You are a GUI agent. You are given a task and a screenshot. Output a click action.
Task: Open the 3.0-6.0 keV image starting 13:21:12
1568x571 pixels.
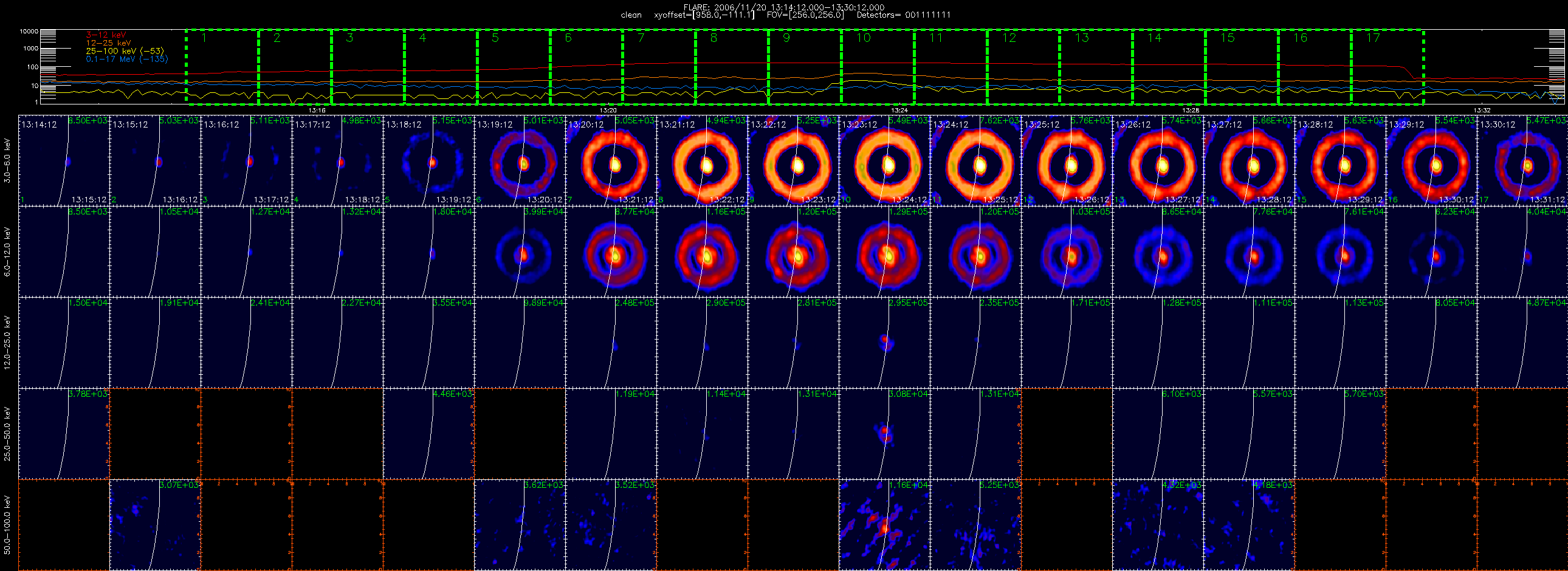(x=703, y=160)
